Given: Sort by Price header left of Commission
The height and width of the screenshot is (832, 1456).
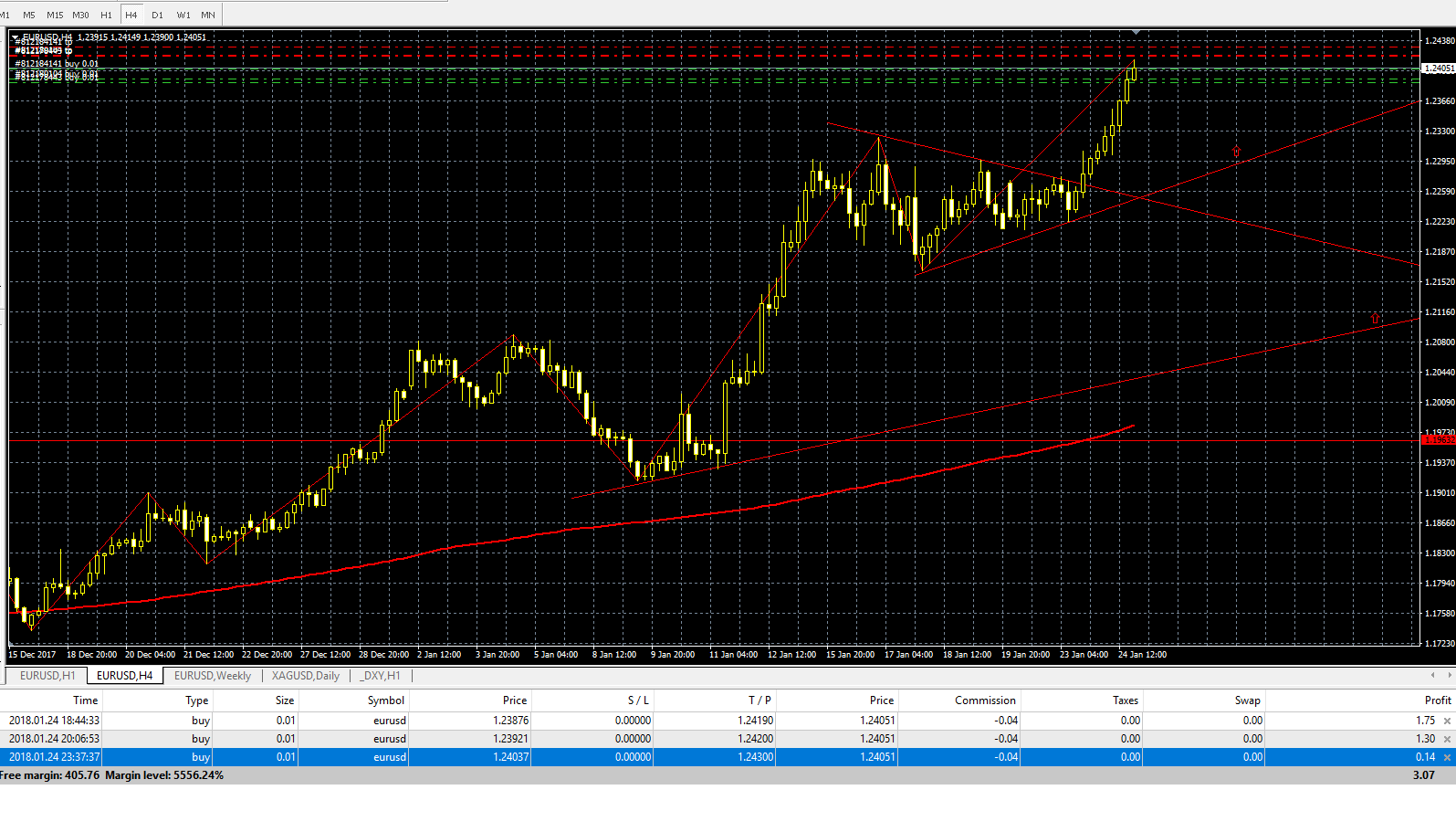Looking at the screenshot, I should click(x=837, y=700).
